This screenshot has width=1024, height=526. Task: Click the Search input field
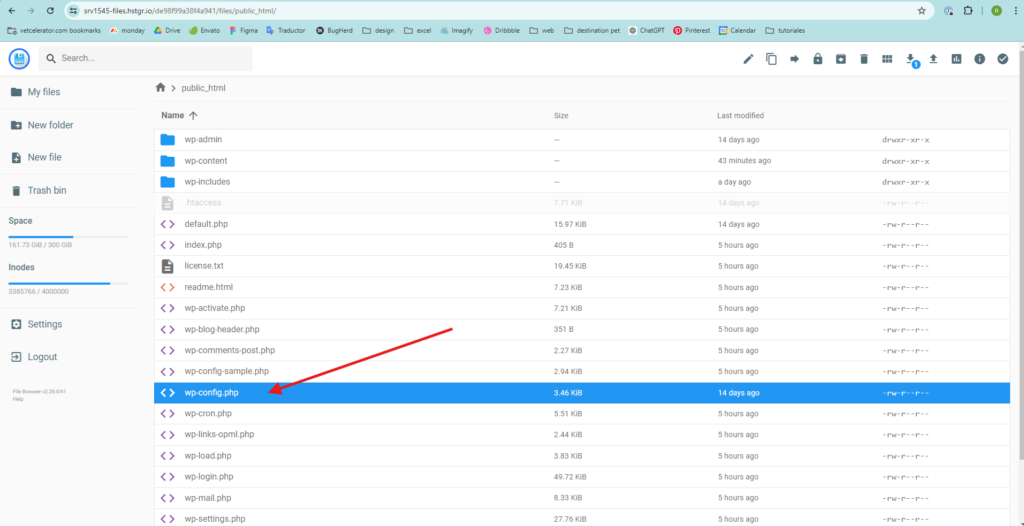click(150, 58)
